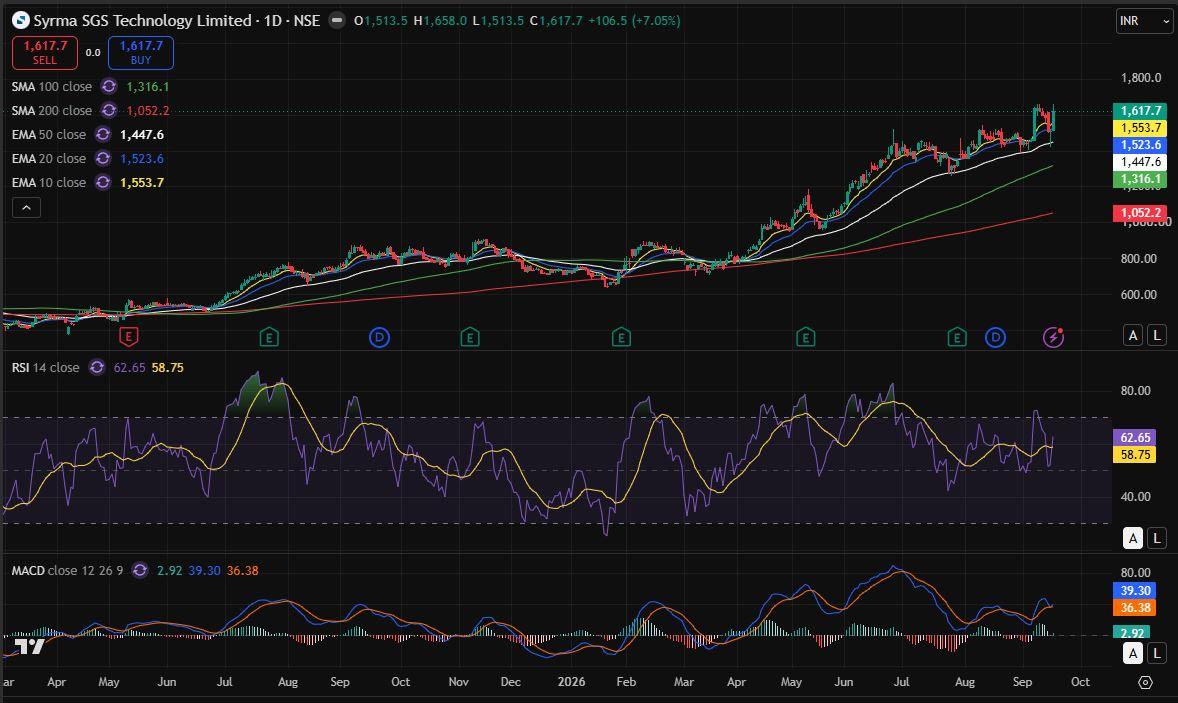This screenshot has height=703, width=1178.
Task: Click the yellow 58.75 RSI MA label
Action: [x=1134, y=454]
